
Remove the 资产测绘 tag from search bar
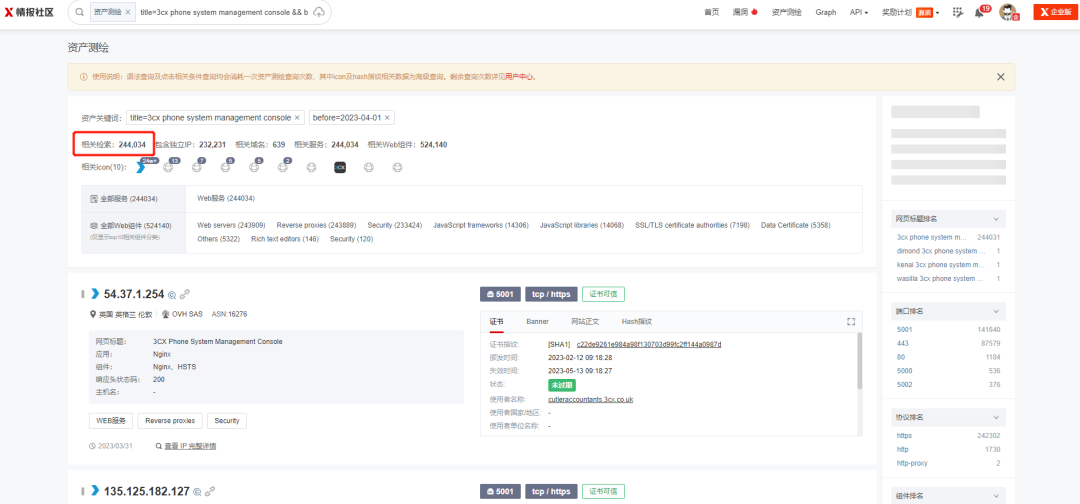click(127, 12)
